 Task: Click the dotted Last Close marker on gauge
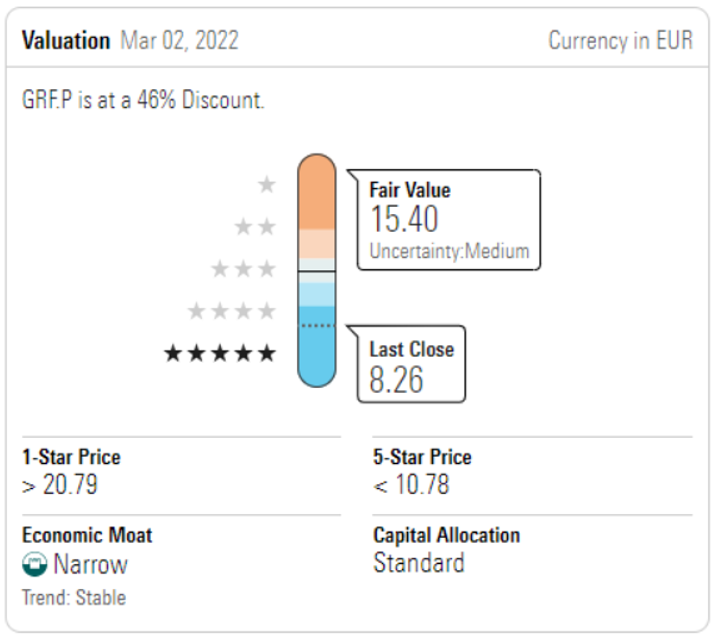coord(316,326)
